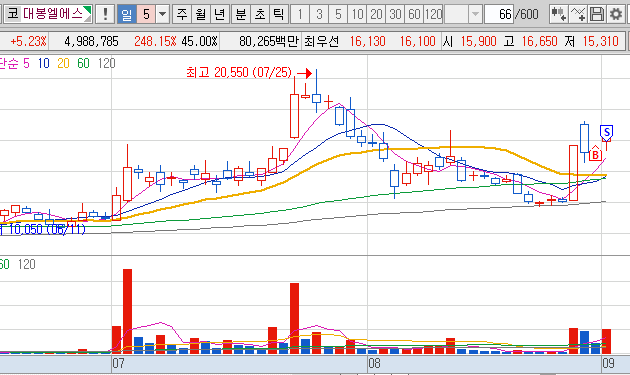Click the add indicator line icon
630x375 pixels.
(x=578, y=14)
